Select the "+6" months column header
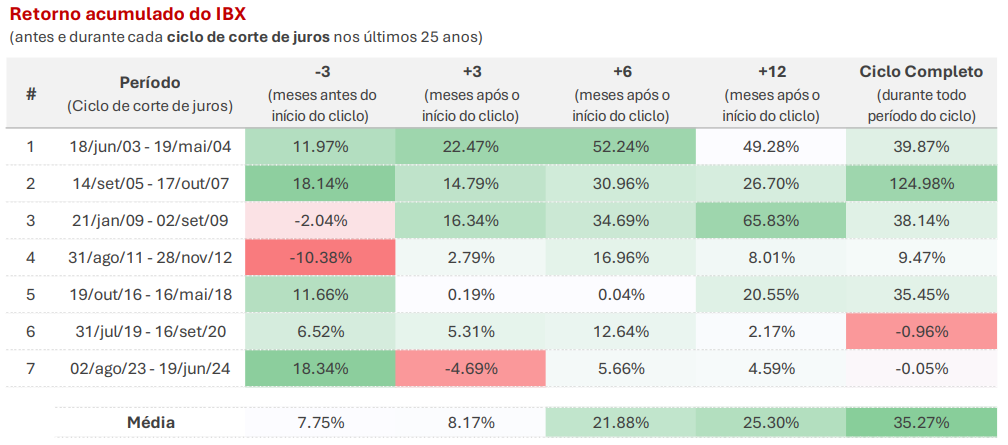 621,72
